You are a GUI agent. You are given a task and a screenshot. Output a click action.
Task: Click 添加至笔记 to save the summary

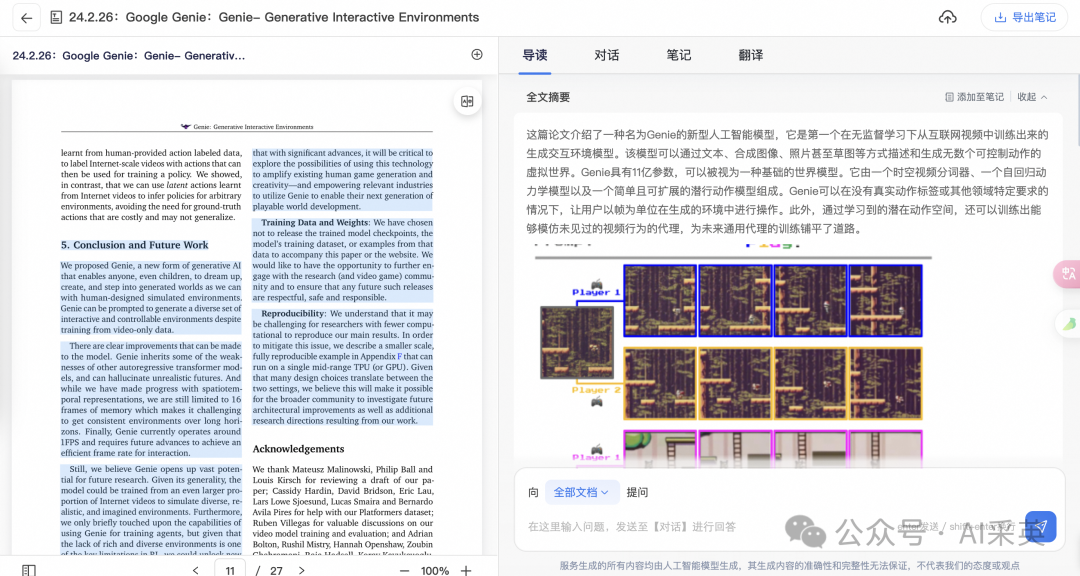(975, 96)
